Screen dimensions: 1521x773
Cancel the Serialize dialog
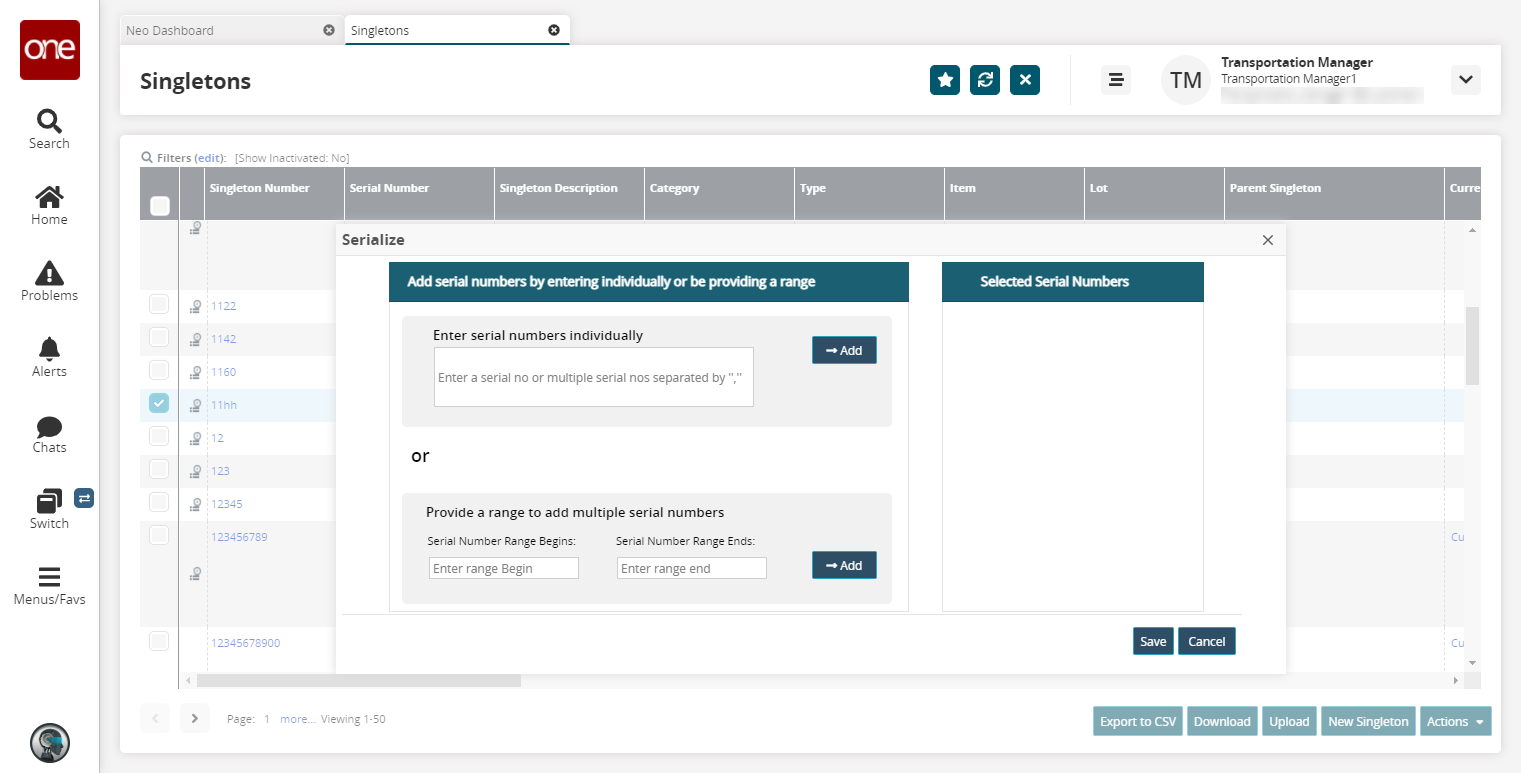point(1207,641)
